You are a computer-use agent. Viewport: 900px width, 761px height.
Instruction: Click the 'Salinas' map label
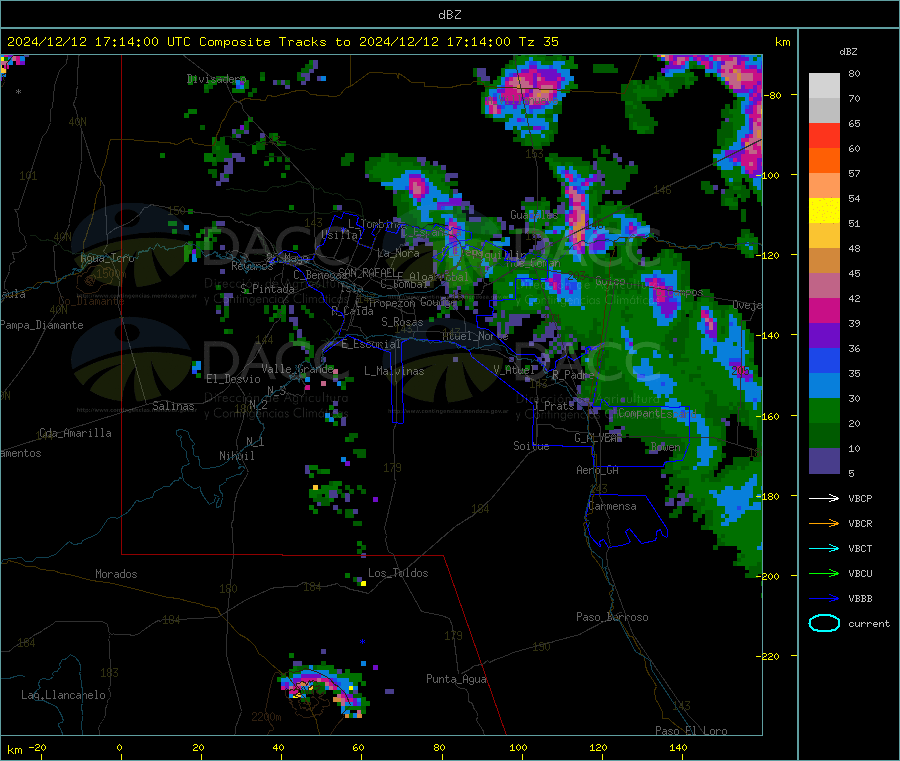point(173,406)
